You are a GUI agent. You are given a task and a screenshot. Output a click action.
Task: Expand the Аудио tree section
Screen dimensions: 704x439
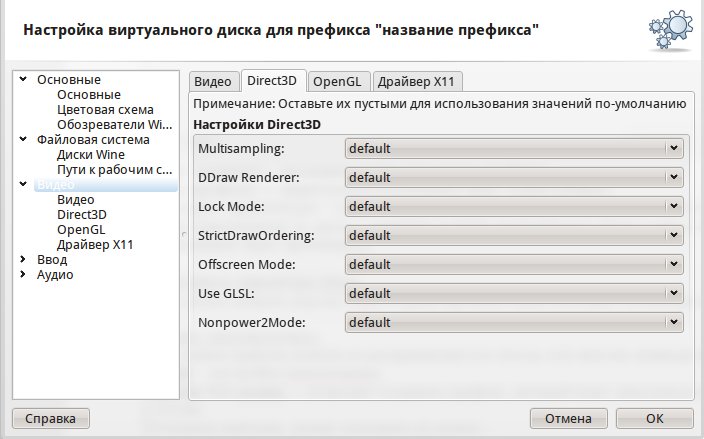coord(23,275)
